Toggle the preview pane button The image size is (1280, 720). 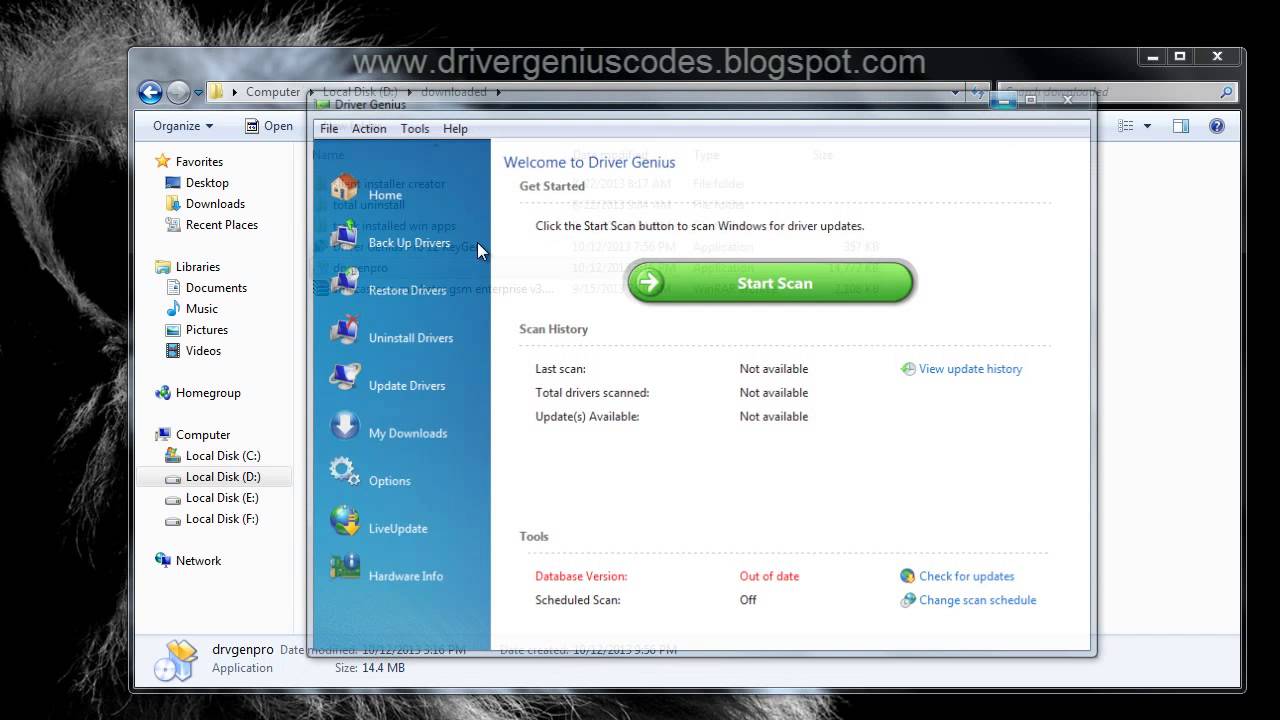click(x=1181, y=126)
